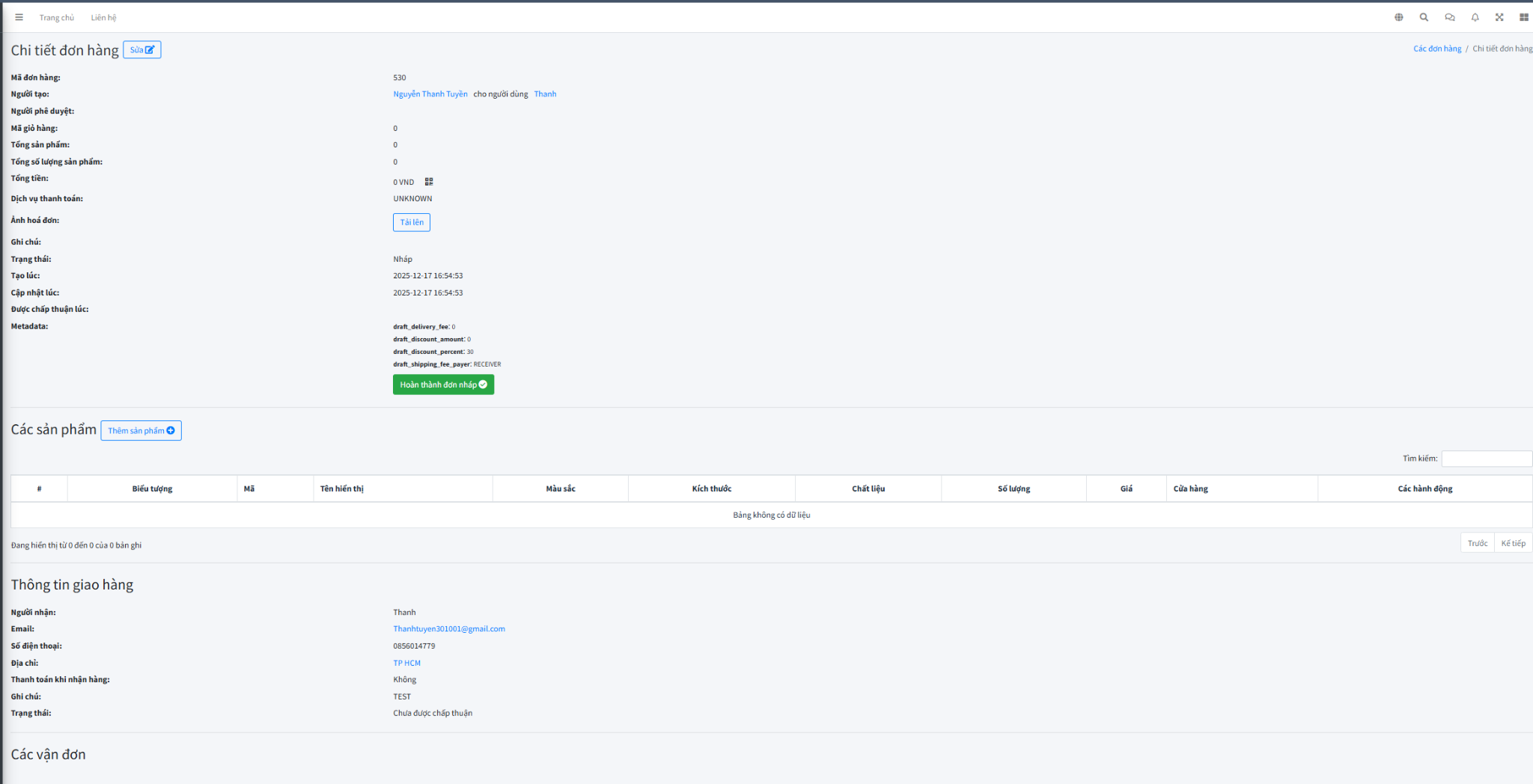
Task: Open the grid control sidebar icon
Action: point(1523,17)
